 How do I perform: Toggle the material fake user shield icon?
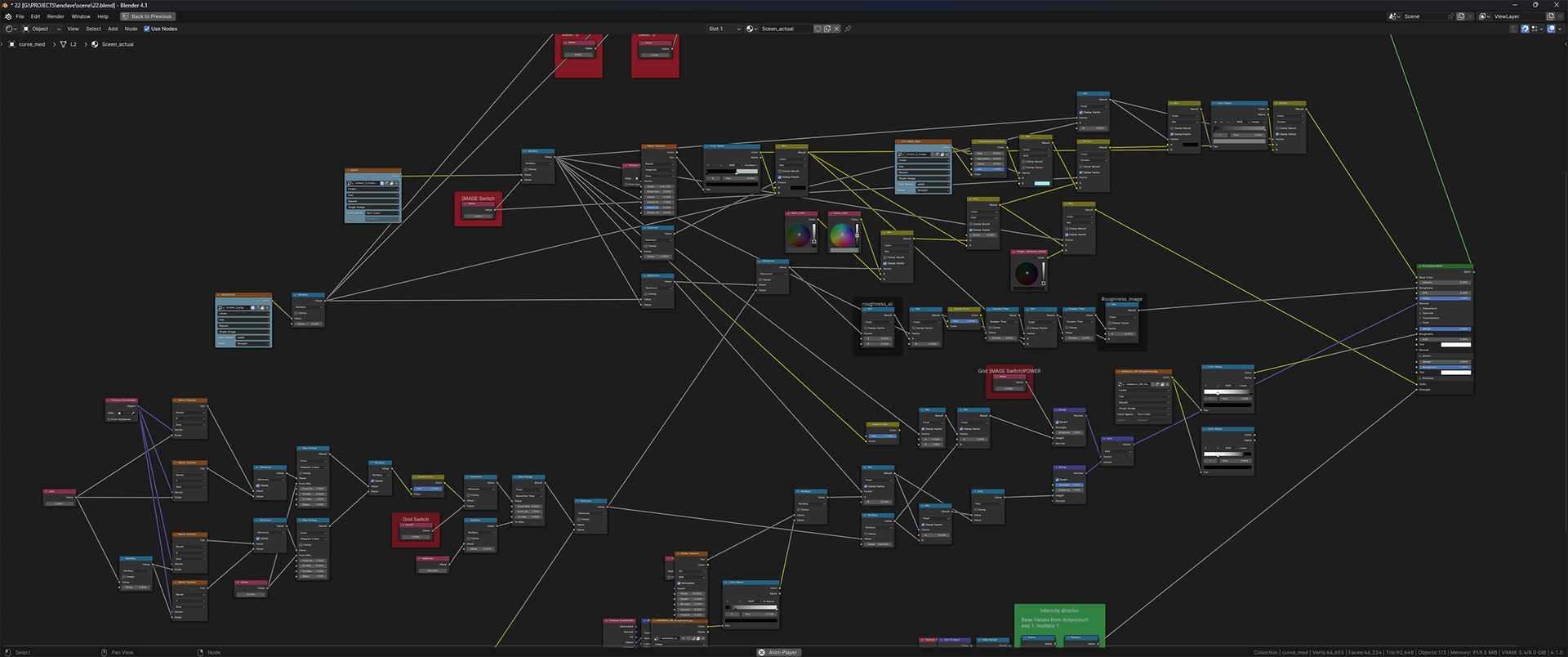click(818, 29)
